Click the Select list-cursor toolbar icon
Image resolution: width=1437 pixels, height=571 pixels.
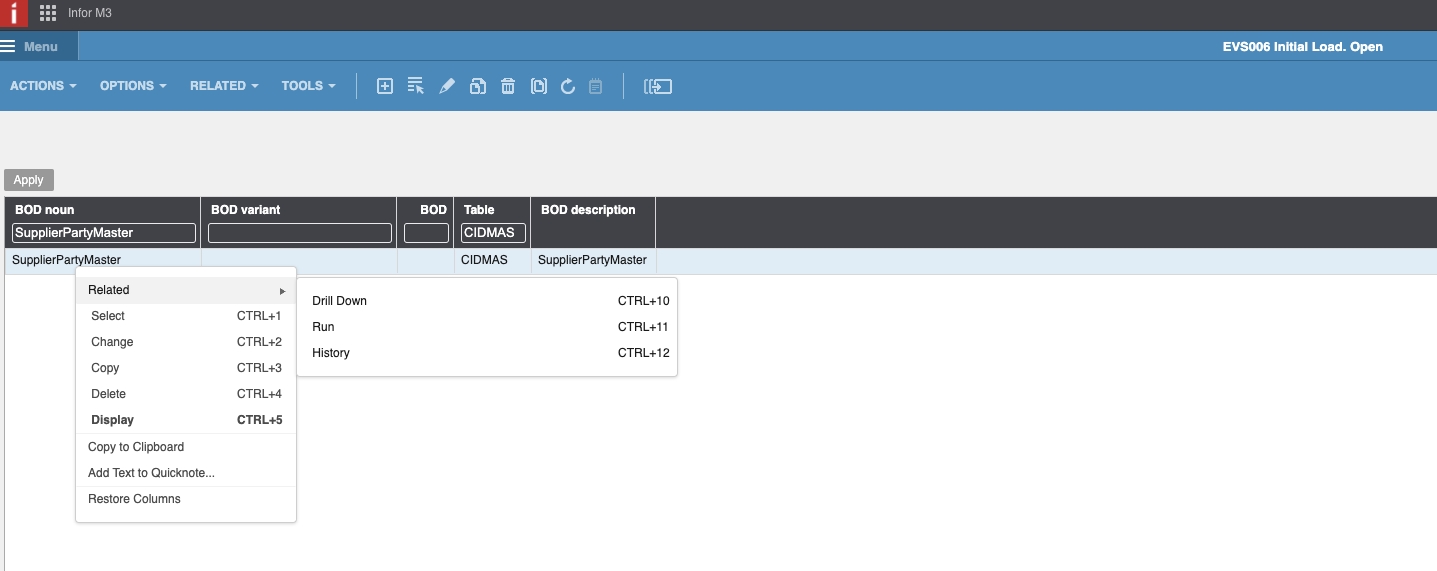416,86
